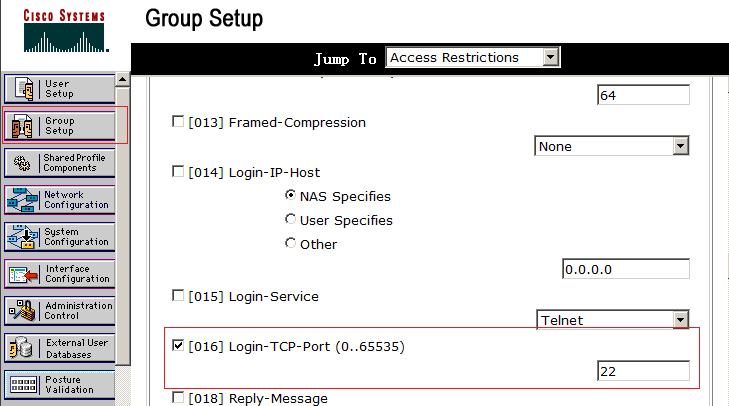729x406 pixels.
Task: Open Posture Validation icon
Action: (23, 385)
